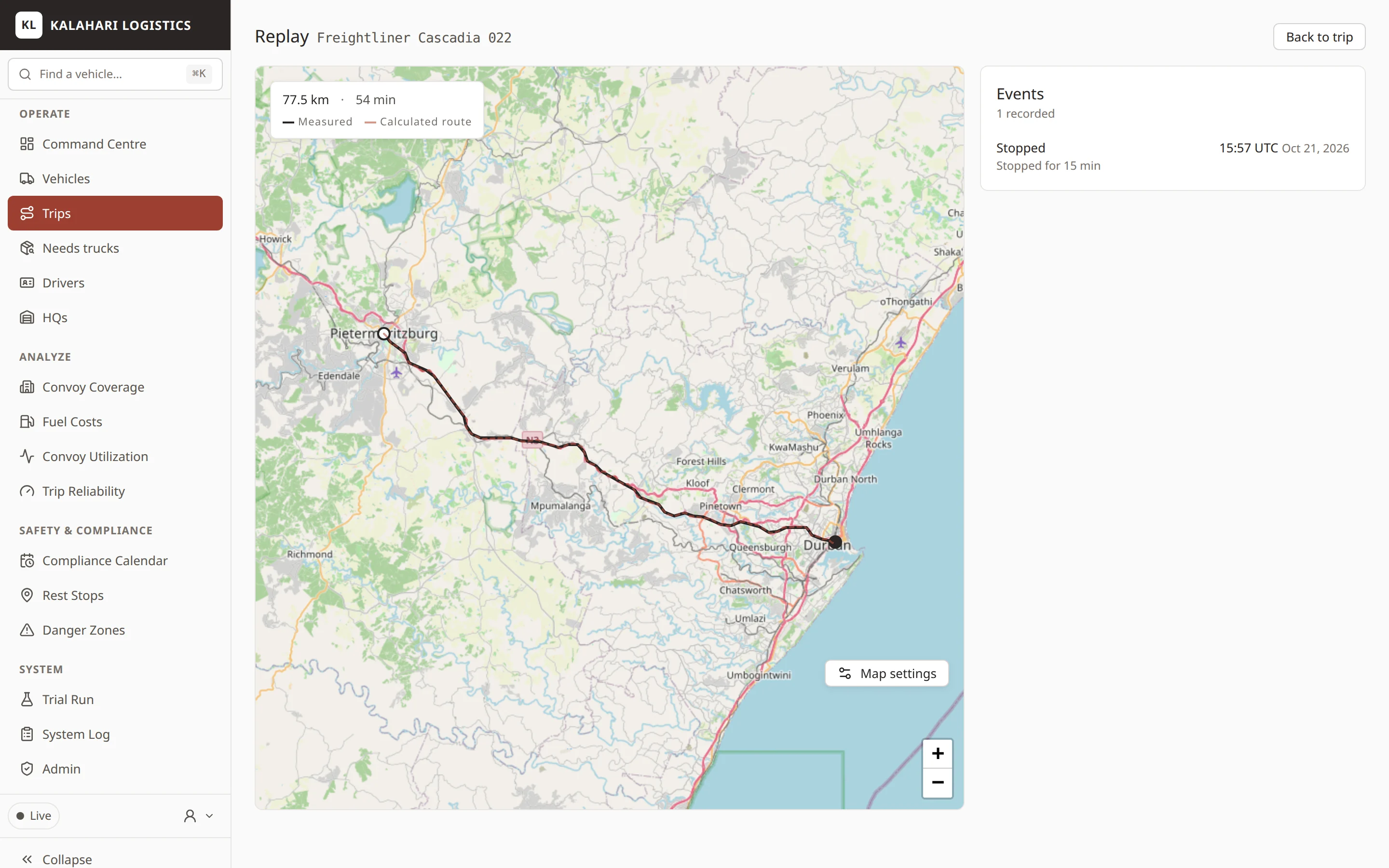The image size is (1389, 868).
Task: Click the Stopped for 15 min detail
Action: pos(1048,165)
